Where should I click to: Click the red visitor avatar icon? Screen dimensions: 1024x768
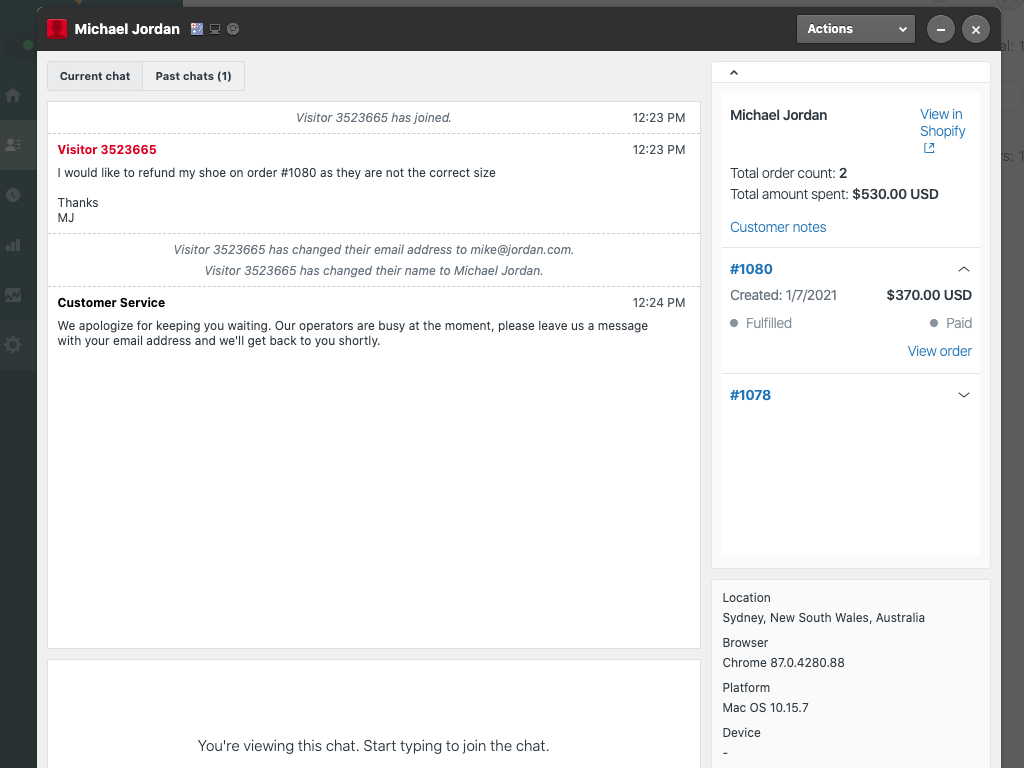(57, 29)
